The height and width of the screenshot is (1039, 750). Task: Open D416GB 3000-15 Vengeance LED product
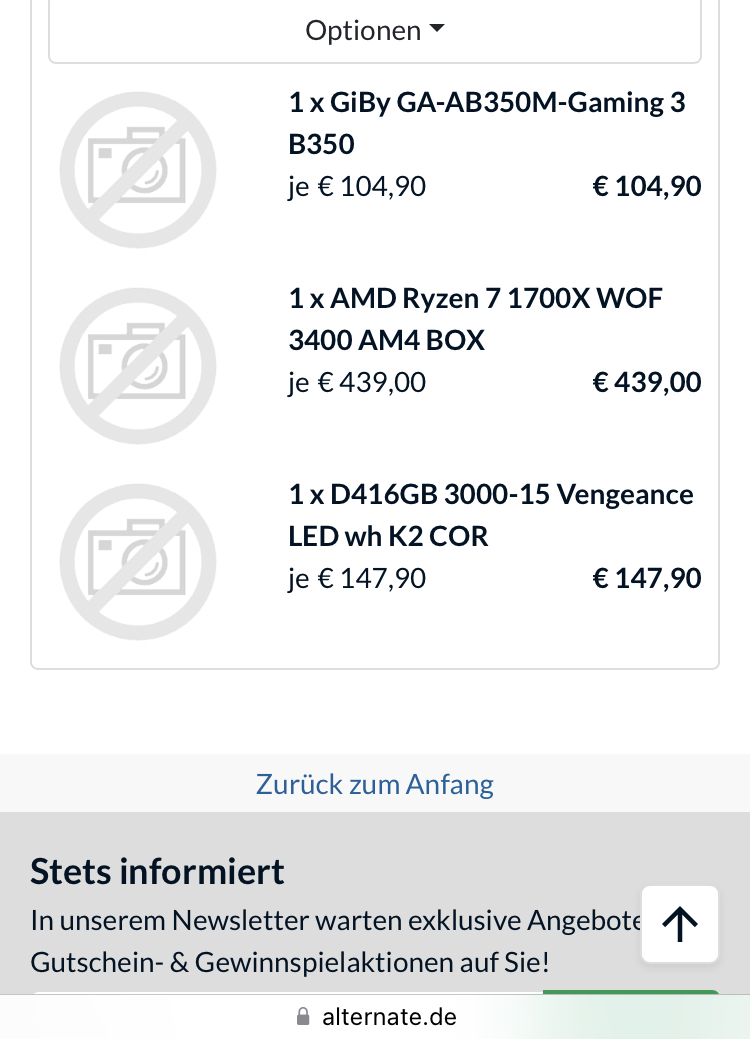[490, 515]
